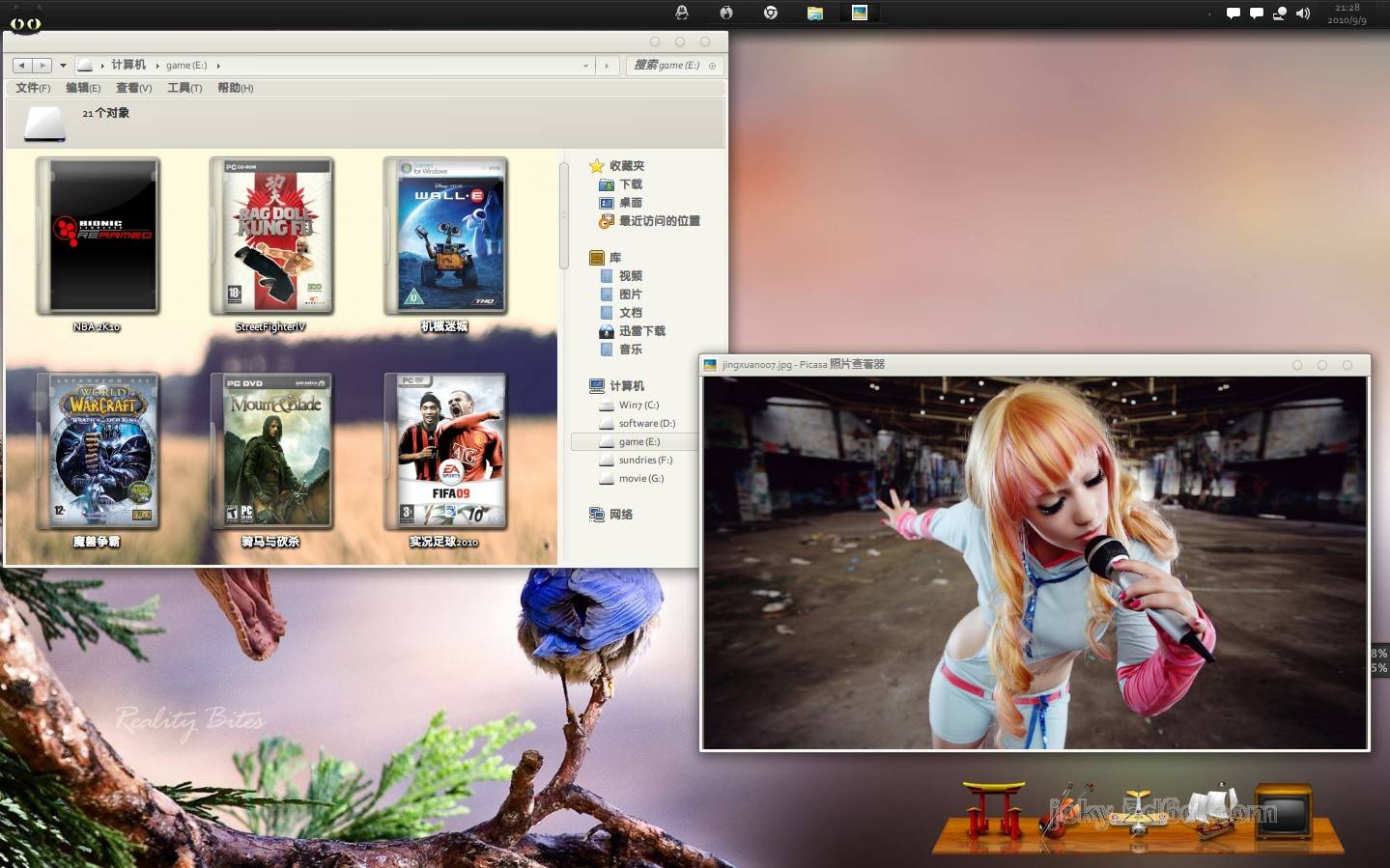Open Chrome from the top taskbar
Viewport: 1390px width, 868px height.
pyautogui.click(x=771, y=13)
